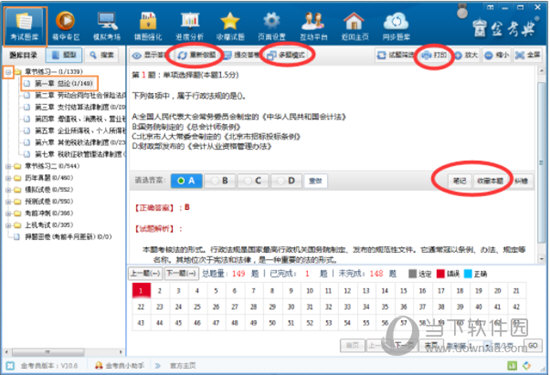550x375 pixels.
Task: Click the blue legend color swatch
Action: coord(468,274)
